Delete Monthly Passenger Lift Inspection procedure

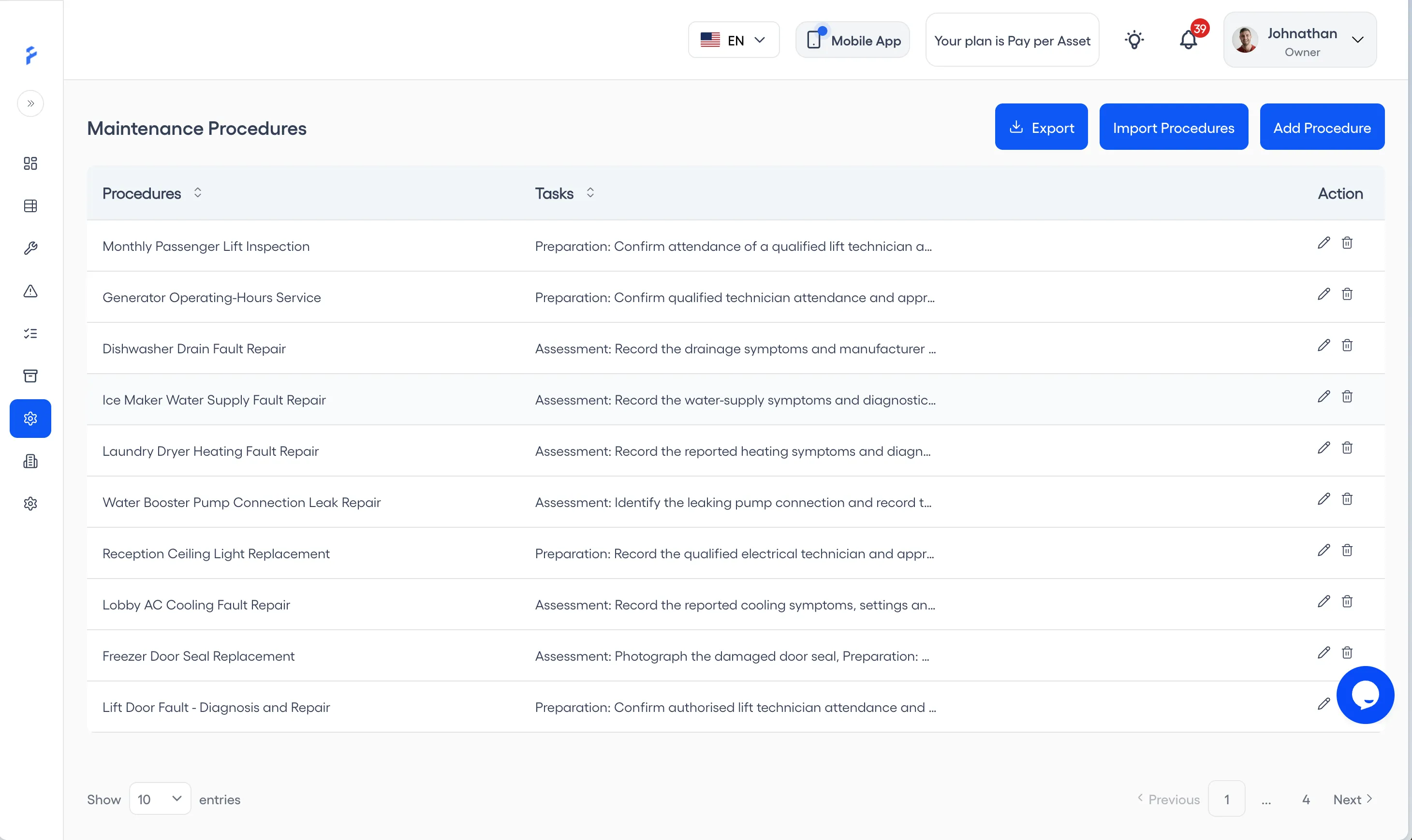pos(1347,243)
